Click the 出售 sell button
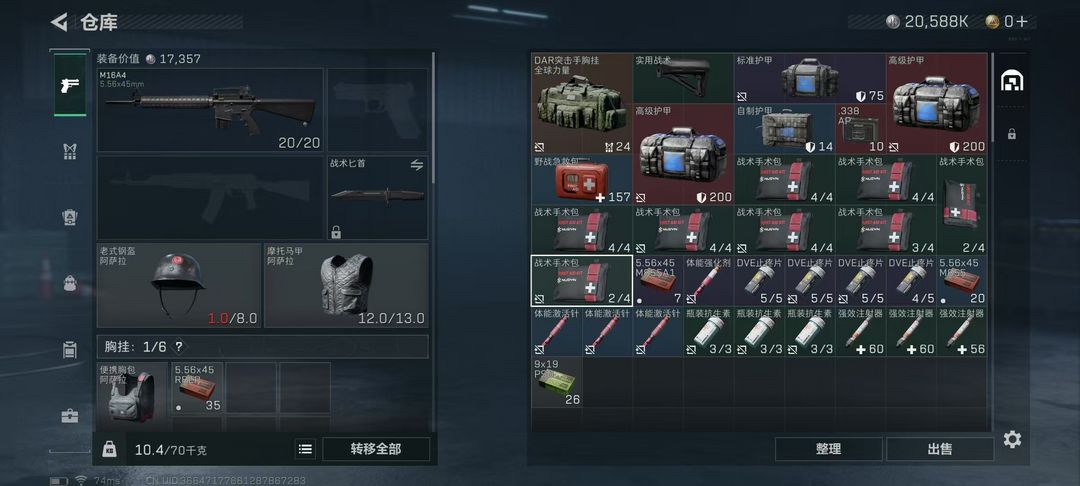 [939, 449]
